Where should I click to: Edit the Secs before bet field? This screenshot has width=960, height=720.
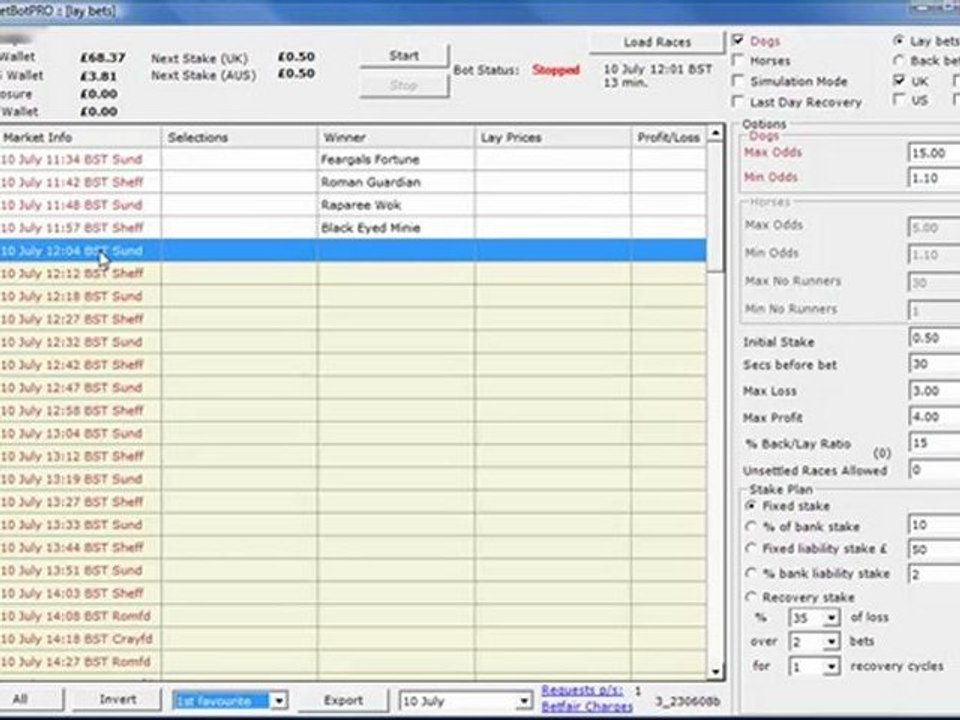click(x=934, y=364)
